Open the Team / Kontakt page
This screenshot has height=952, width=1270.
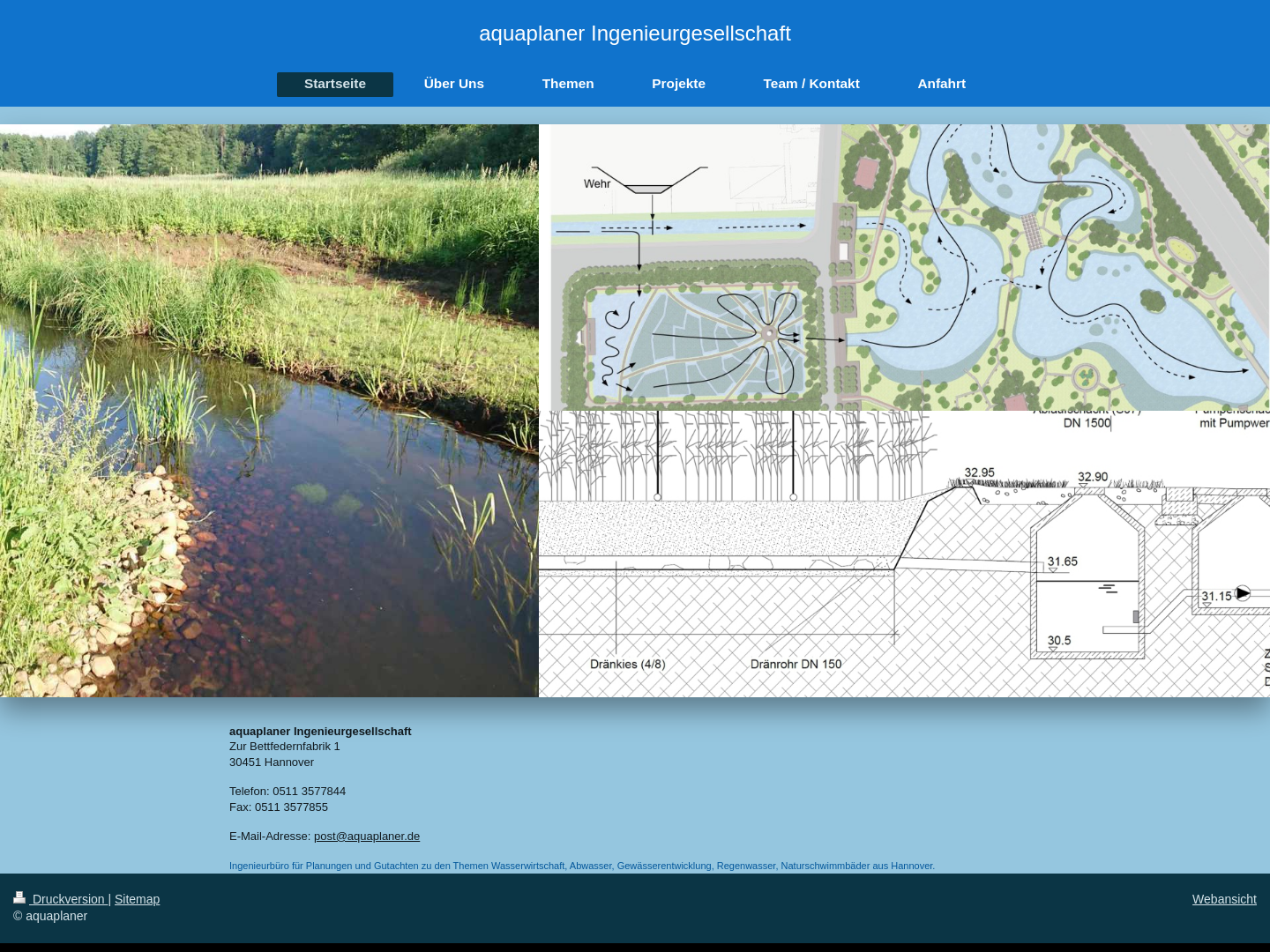click(811, 85)
